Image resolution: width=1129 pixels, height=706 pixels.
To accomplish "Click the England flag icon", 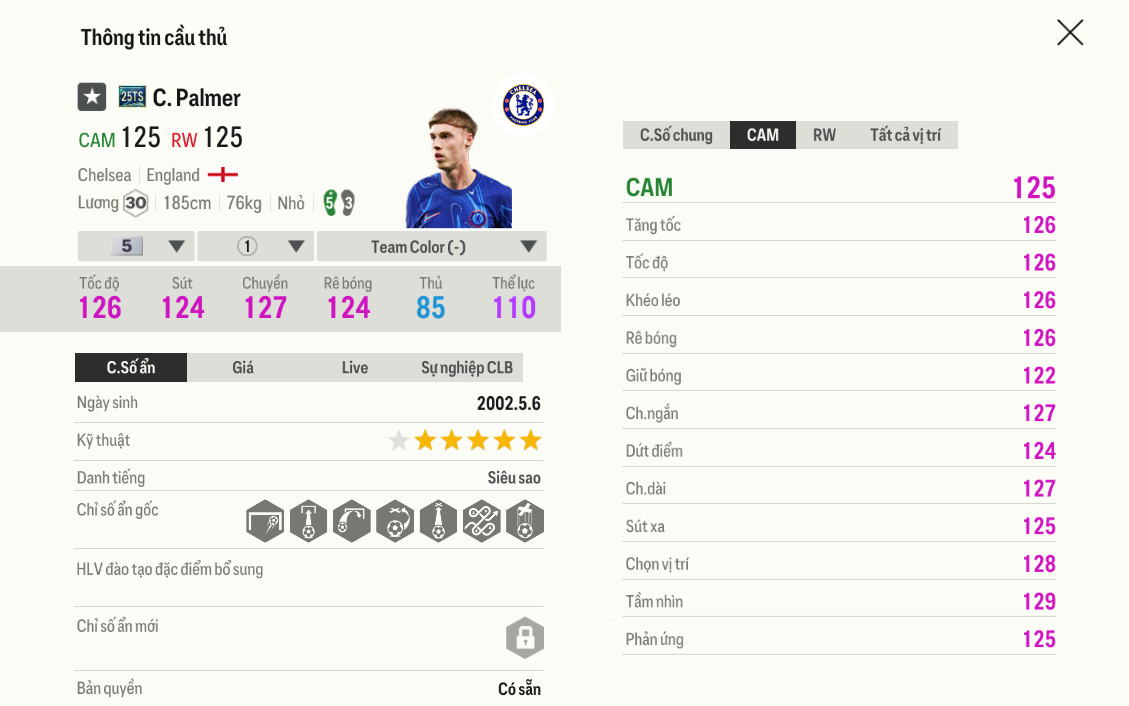I will (222, 175).
